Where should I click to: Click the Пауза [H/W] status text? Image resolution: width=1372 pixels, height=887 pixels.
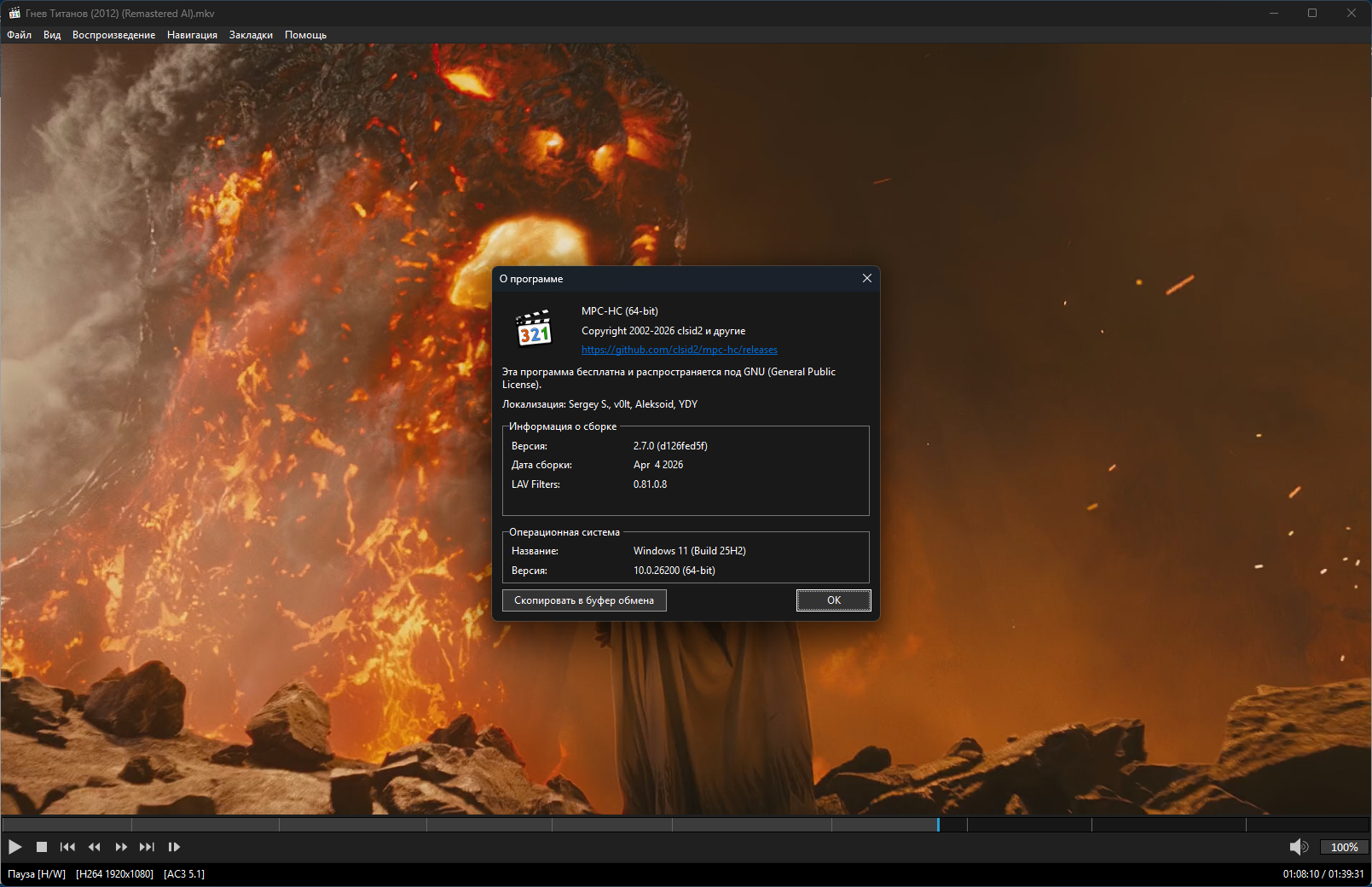click(x=37, y=874)
